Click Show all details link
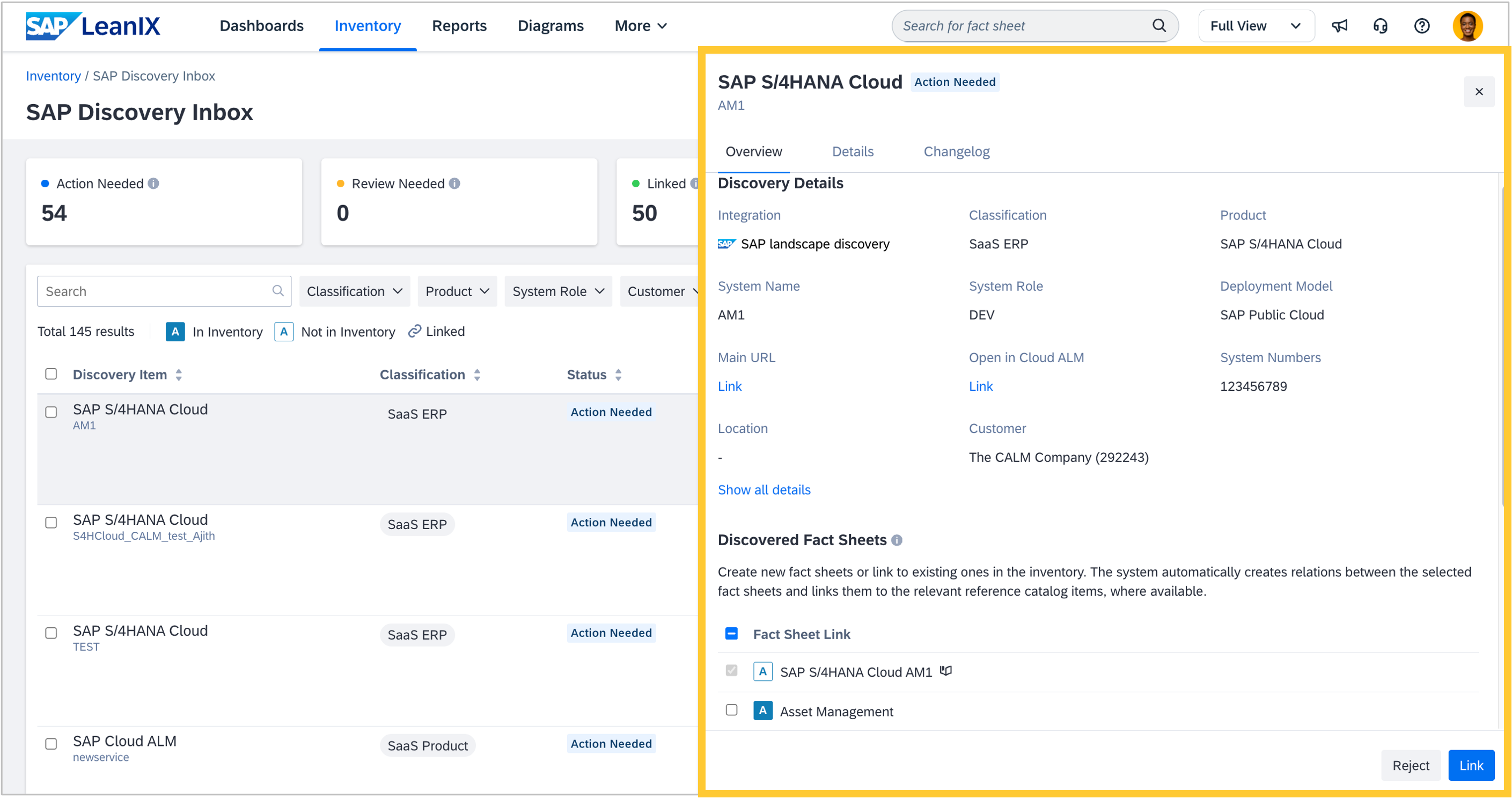This screenshot has height=799, width=1512. tap(764, 489)
